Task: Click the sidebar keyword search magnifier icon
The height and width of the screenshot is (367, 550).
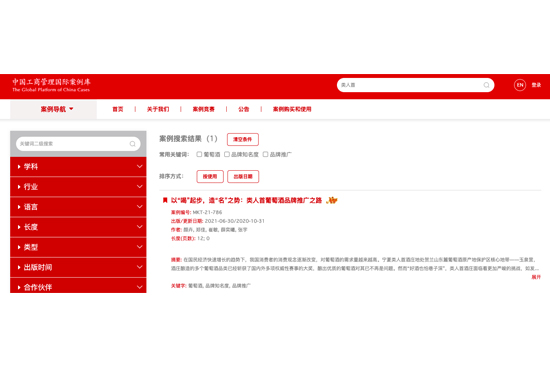Action: 132,144
